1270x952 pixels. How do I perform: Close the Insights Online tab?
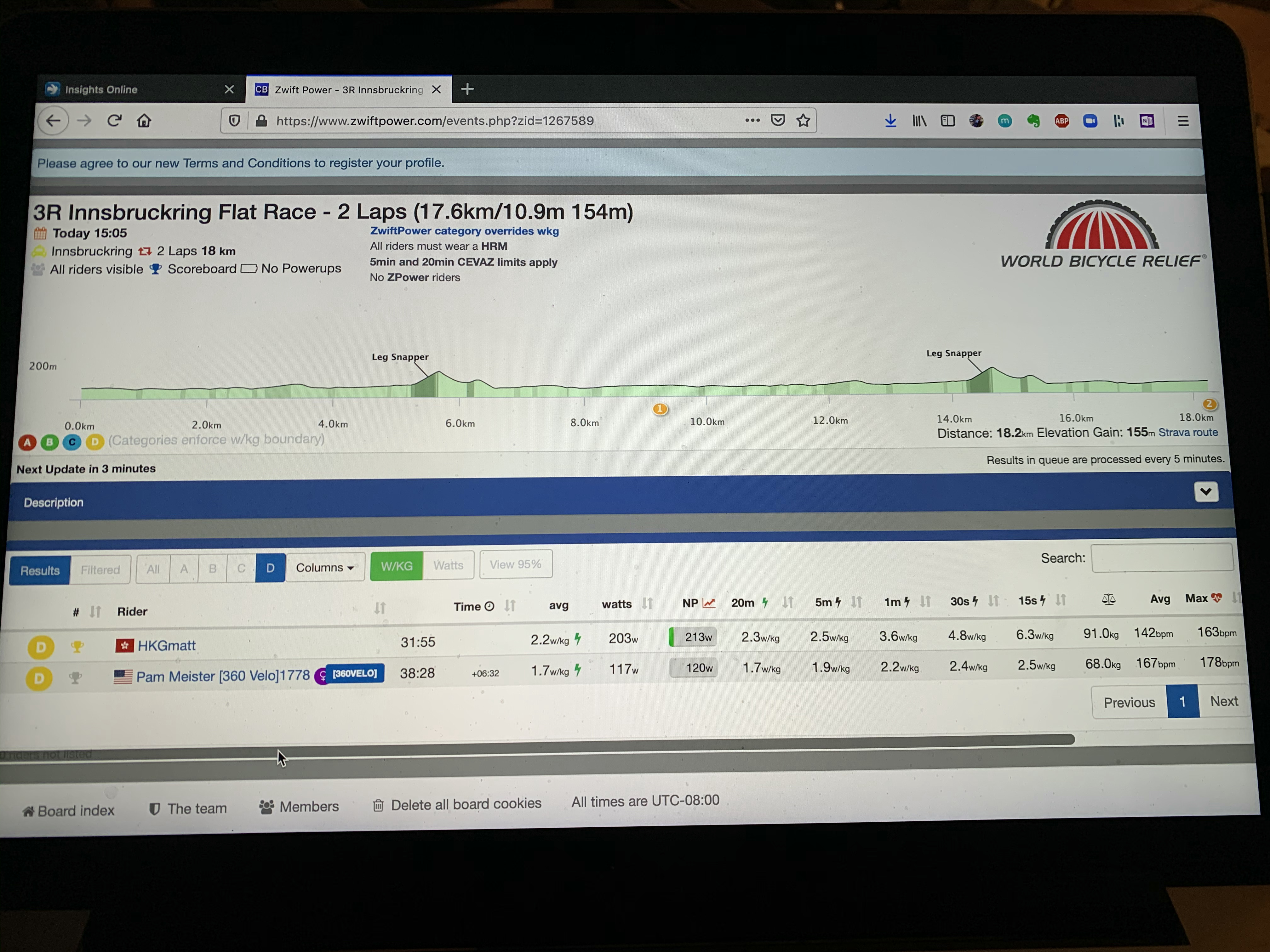pos(229,89)
